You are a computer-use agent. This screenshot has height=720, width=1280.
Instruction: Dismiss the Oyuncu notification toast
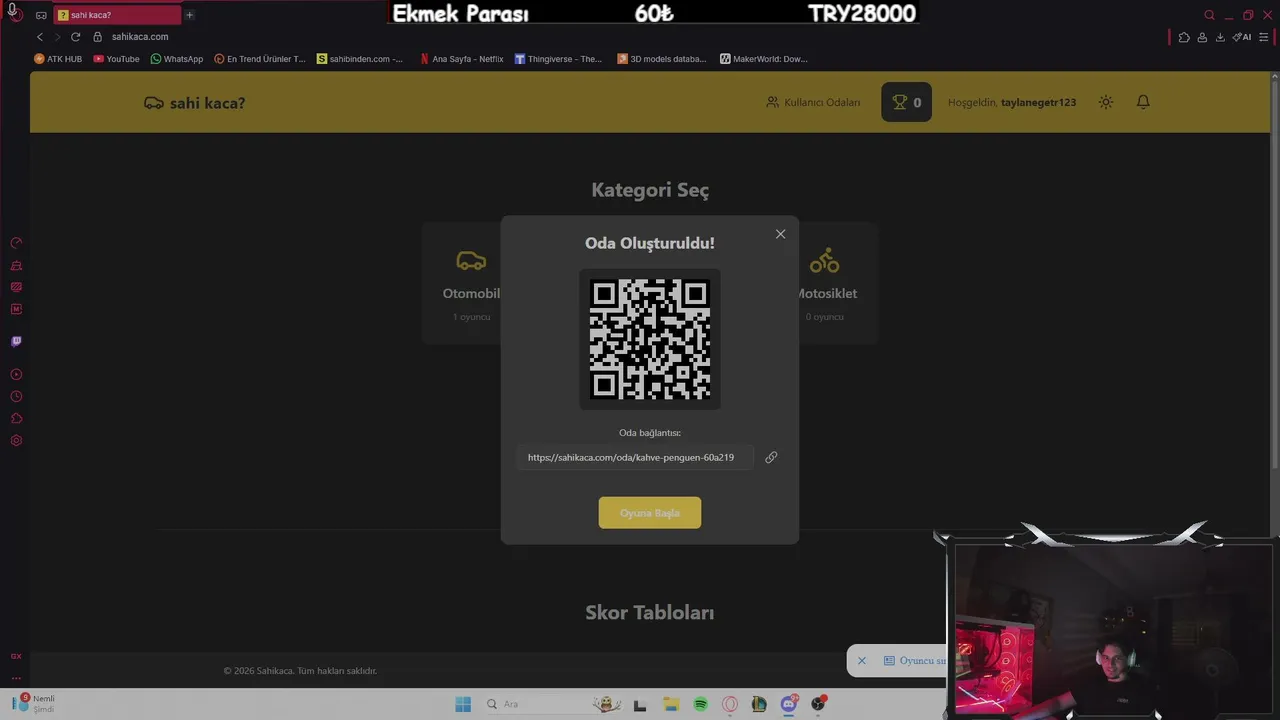click(861, 661)
